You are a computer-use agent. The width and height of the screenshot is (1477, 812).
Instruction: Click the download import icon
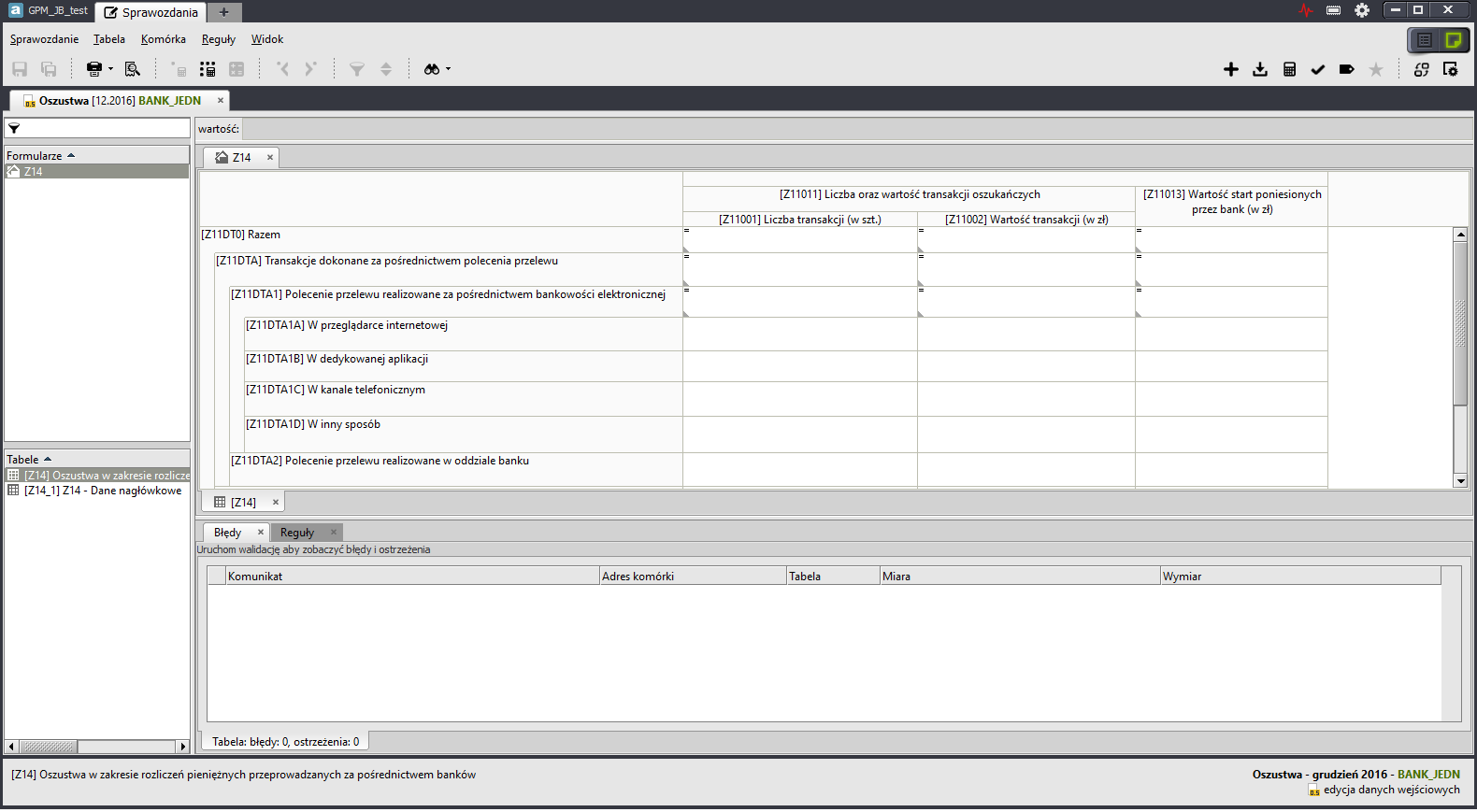coord(1260,69)
